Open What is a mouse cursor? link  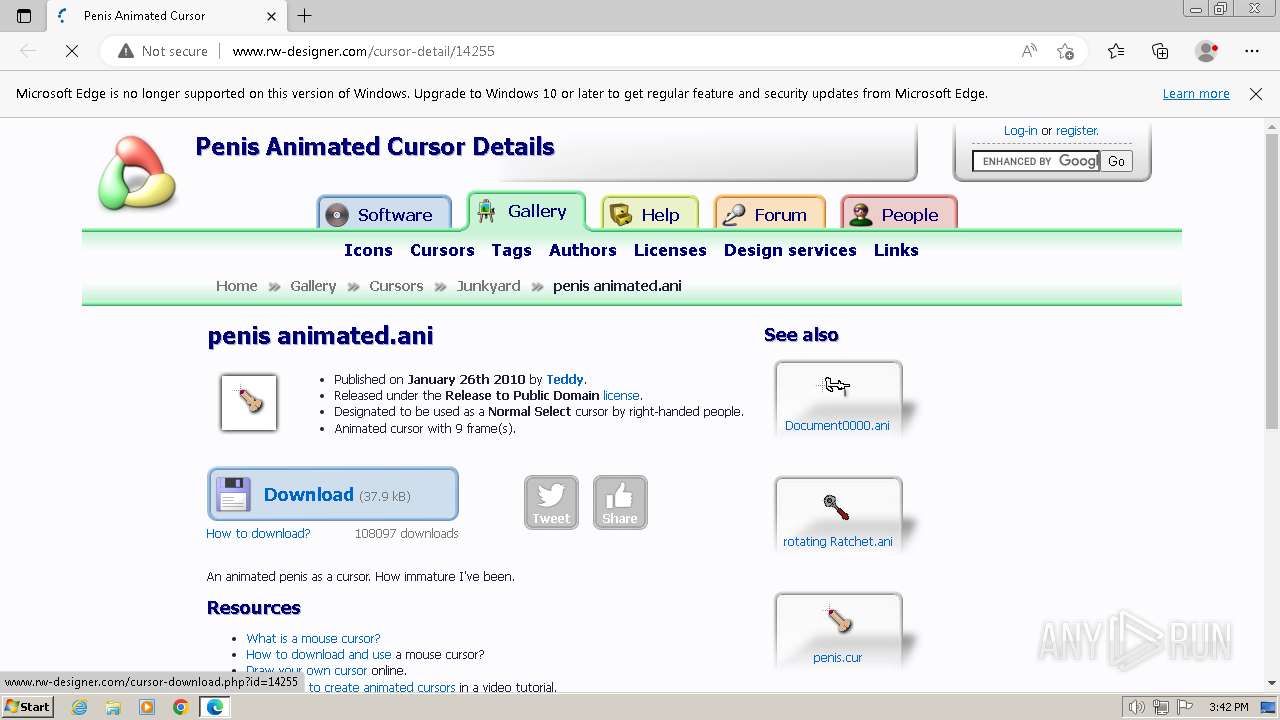tap(313, 638)
